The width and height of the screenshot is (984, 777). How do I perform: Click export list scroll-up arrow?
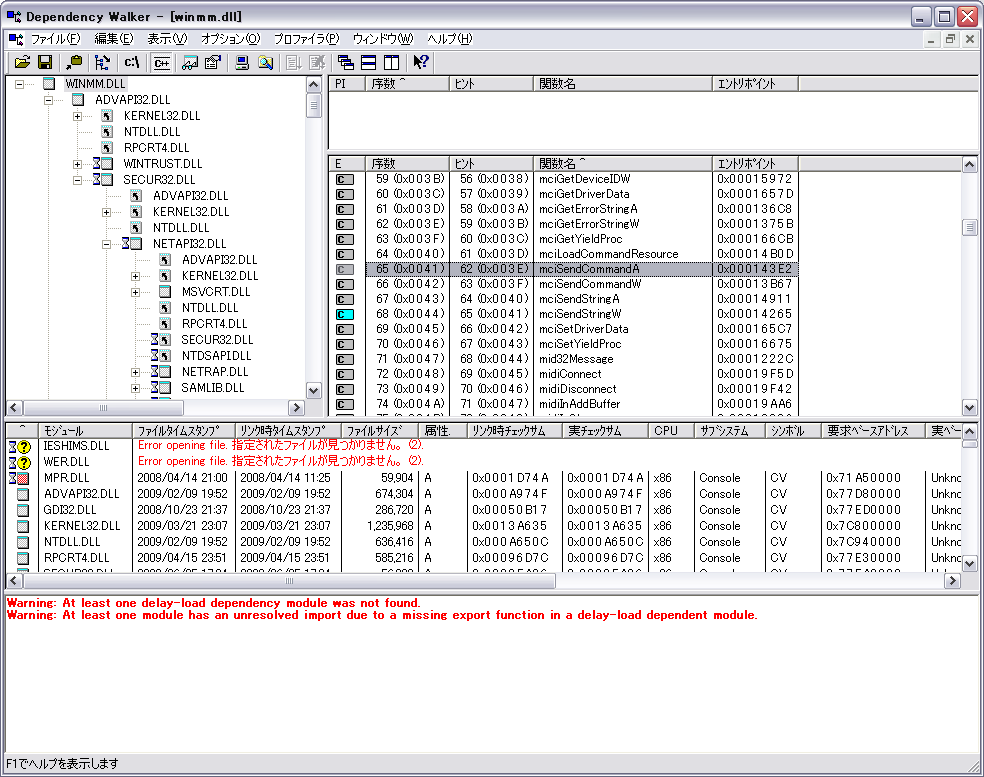[x=969, y=164]
